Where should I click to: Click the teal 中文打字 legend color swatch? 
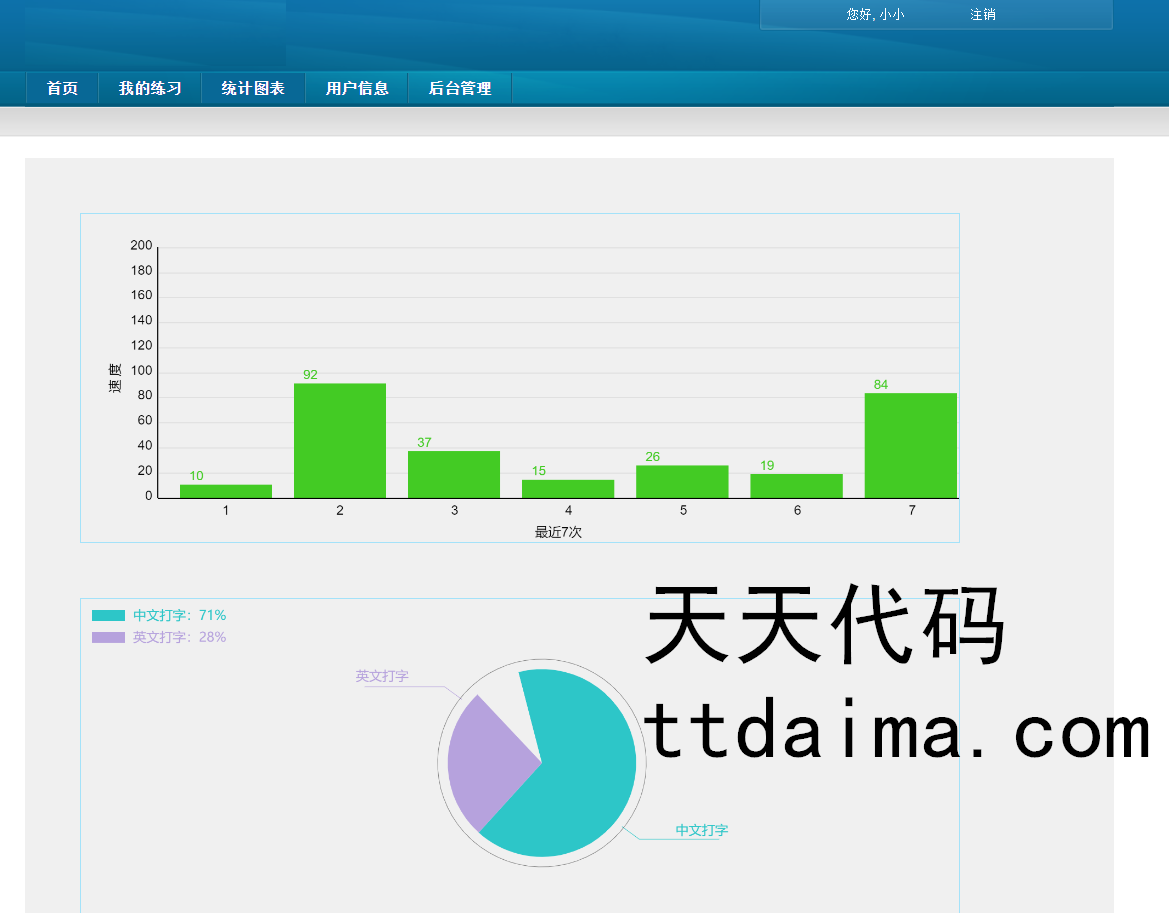(x=108, y=616)
